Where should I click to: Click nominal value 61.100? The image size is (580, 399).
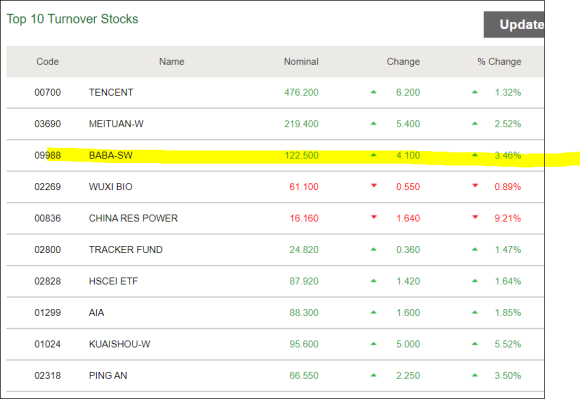click(x=304, y=187)
